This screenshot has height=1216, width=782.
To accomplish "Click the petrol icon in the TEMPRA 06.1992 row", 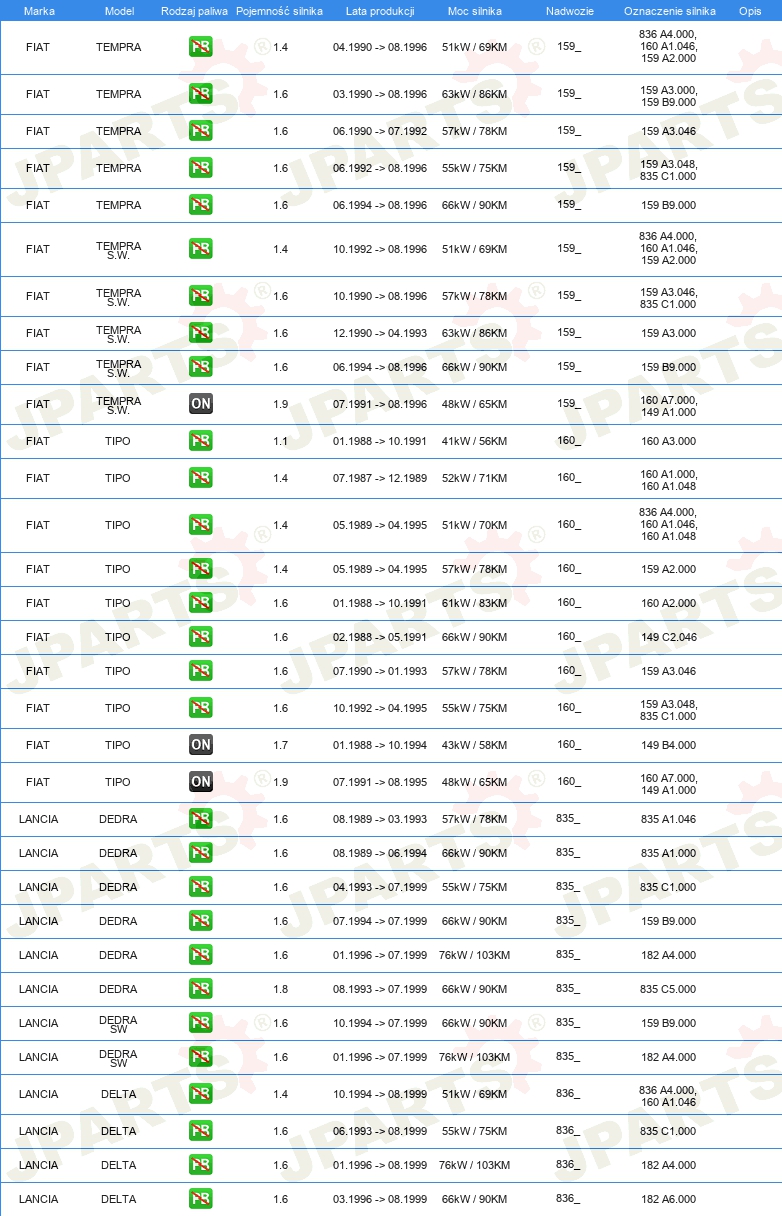I will click(201, 168).
